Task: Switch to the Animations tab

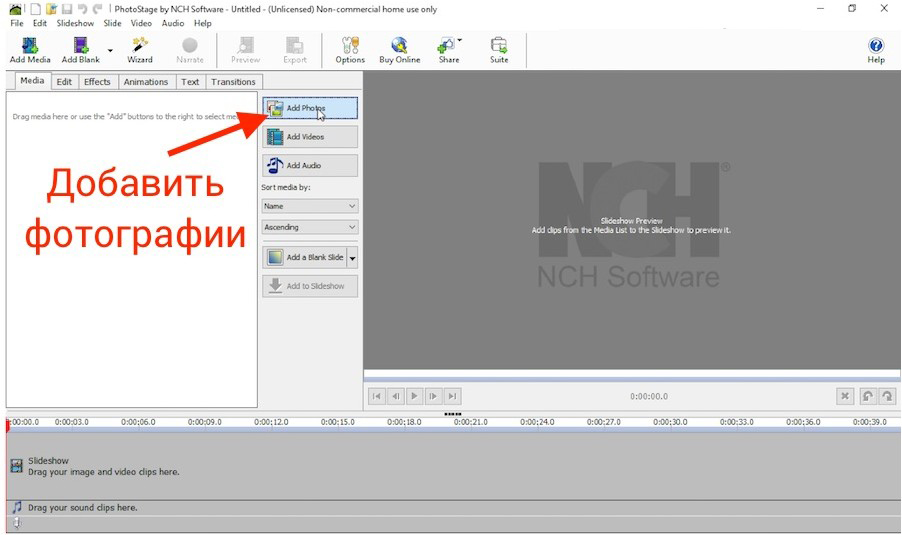Action: pos(146,82)
